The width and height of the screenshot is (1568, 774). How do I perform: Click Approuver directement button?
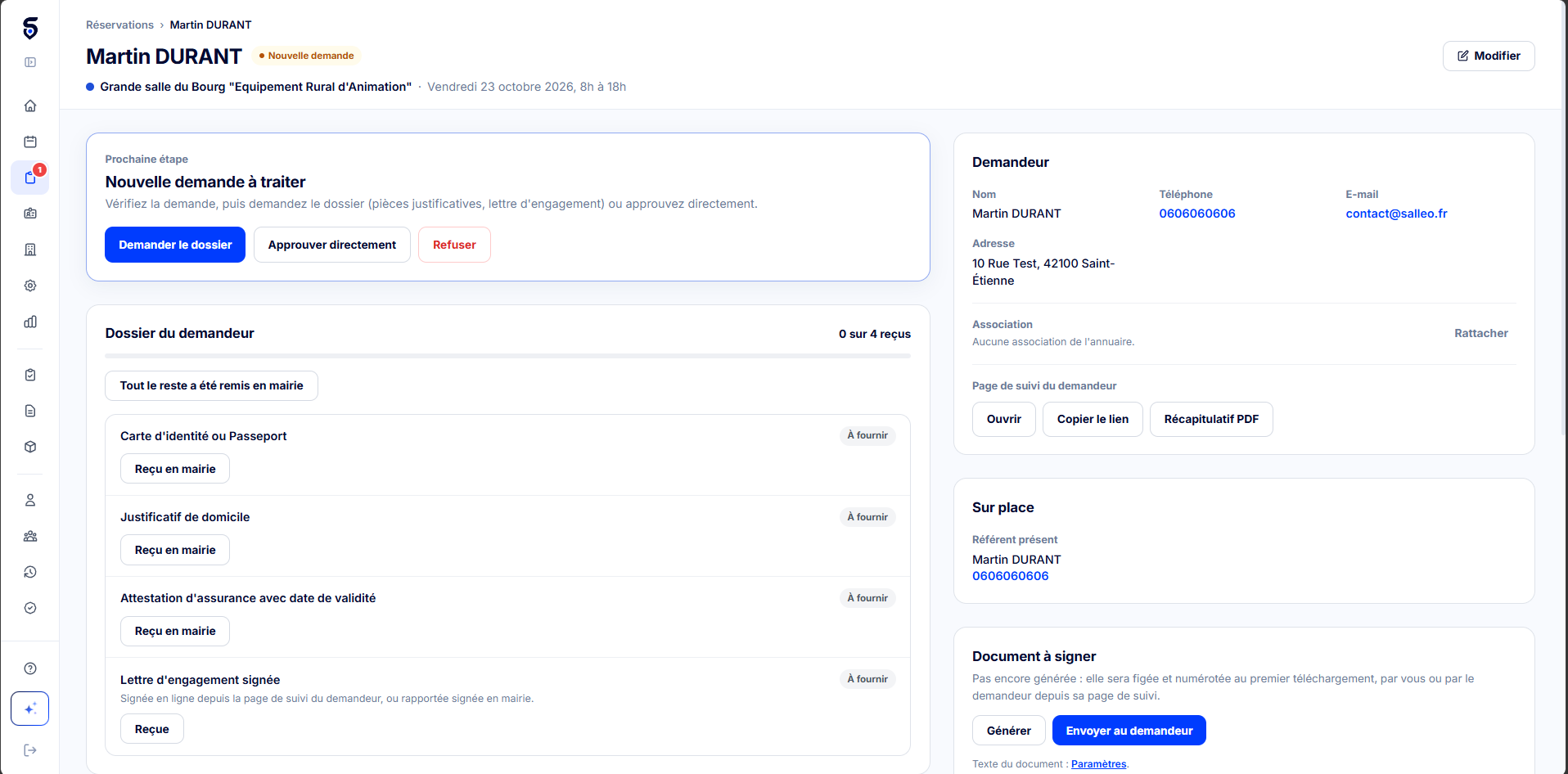(x=332, y=245)
